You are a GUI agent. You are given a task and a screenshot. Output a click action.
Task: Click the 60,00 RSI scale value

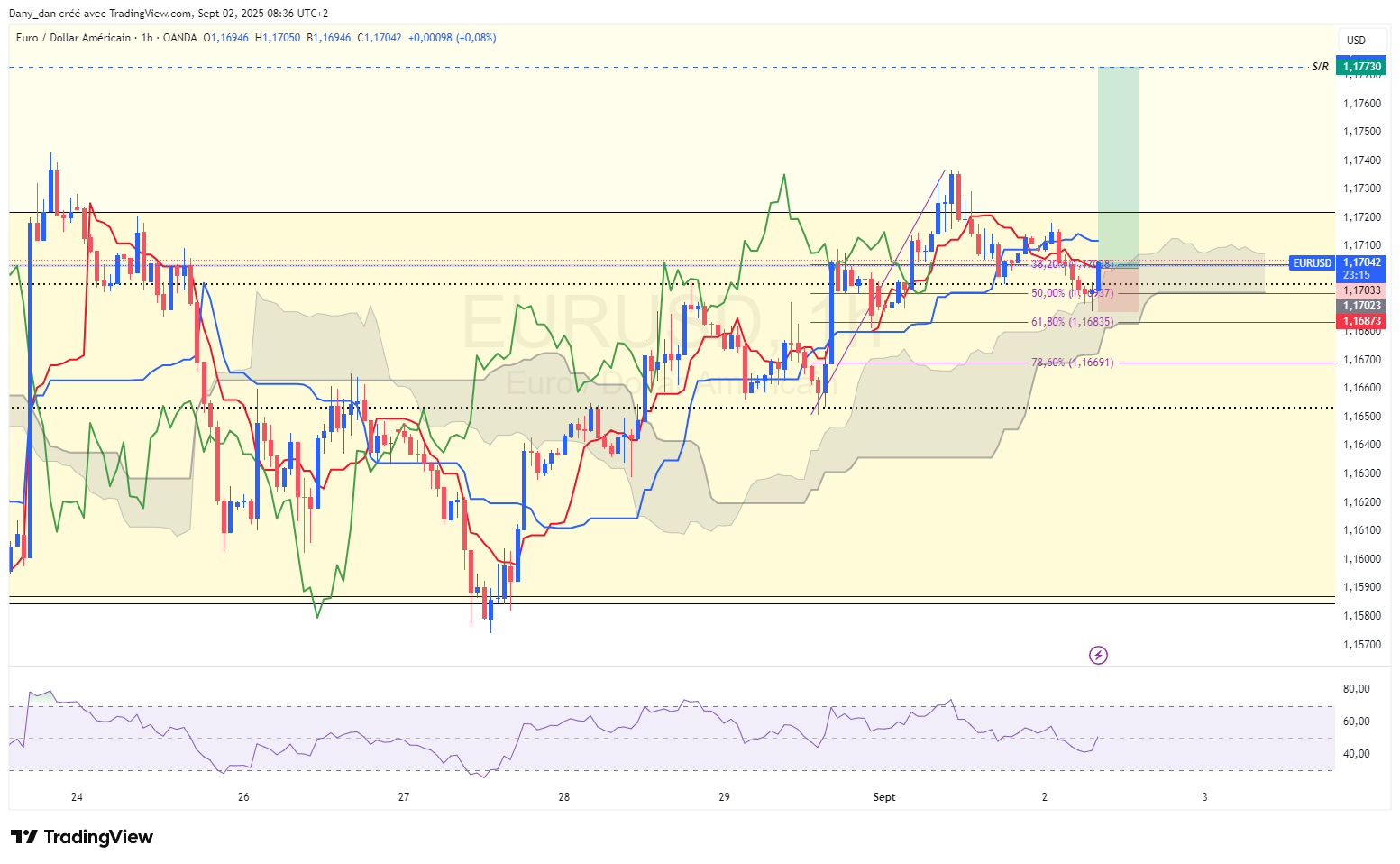1357,722
